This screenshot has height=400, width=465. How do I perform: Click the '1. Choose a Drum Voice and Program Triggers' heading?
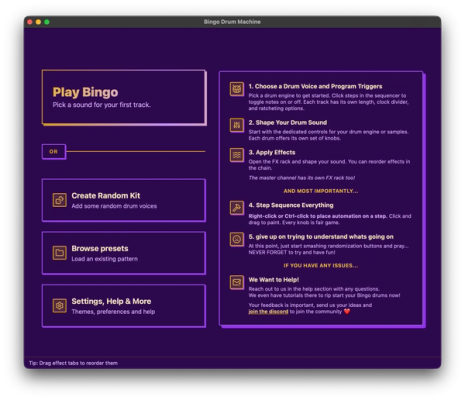pos(315,86)
